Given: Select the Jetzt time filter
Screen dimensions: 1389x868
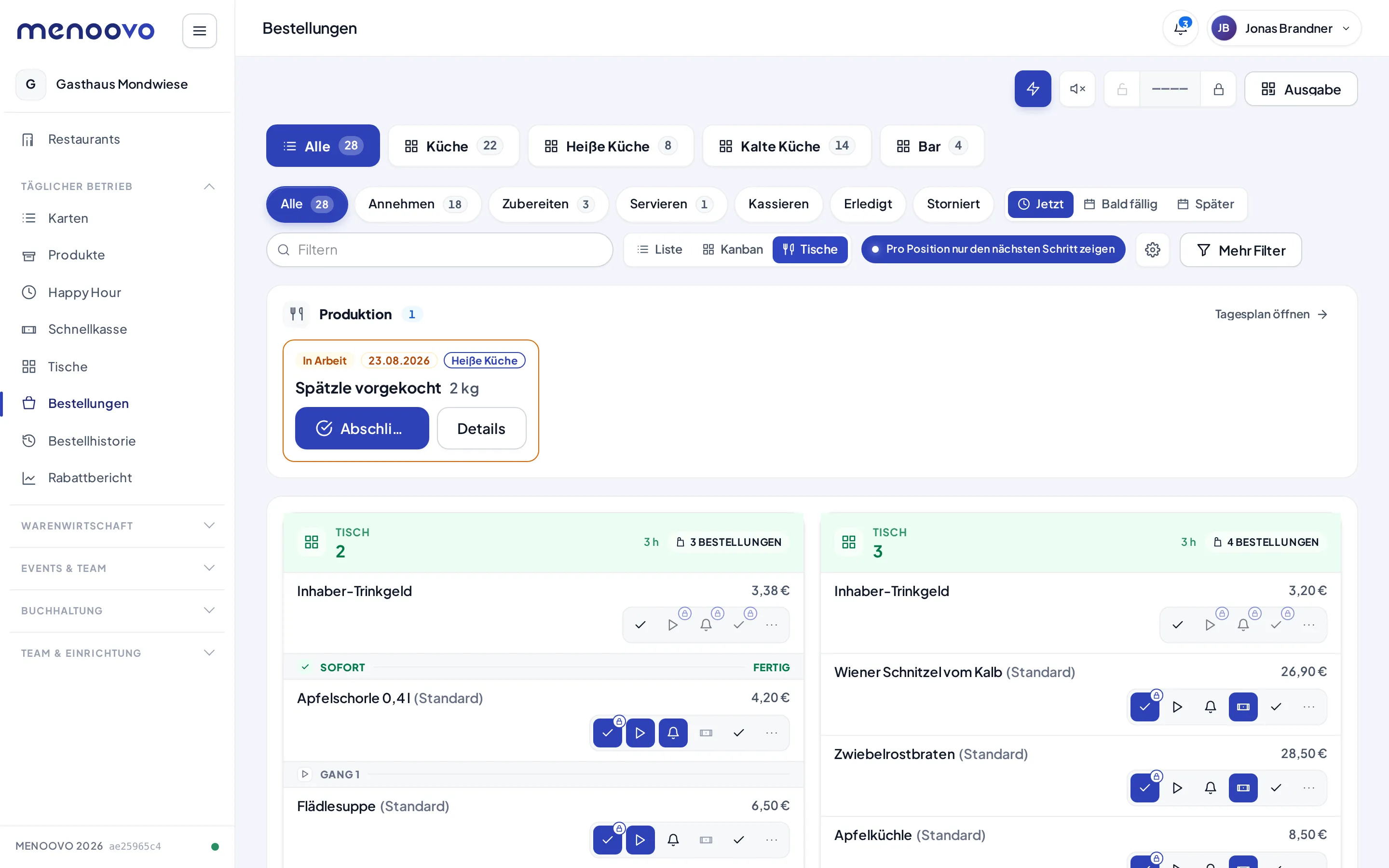Looking at the screenshot, I should [1041, 204].
